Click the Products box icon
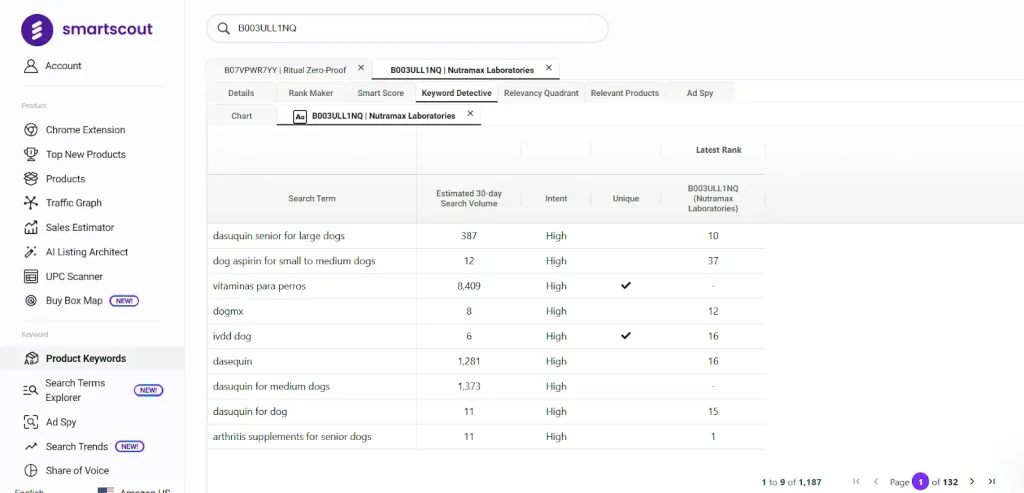 (30, 178)
